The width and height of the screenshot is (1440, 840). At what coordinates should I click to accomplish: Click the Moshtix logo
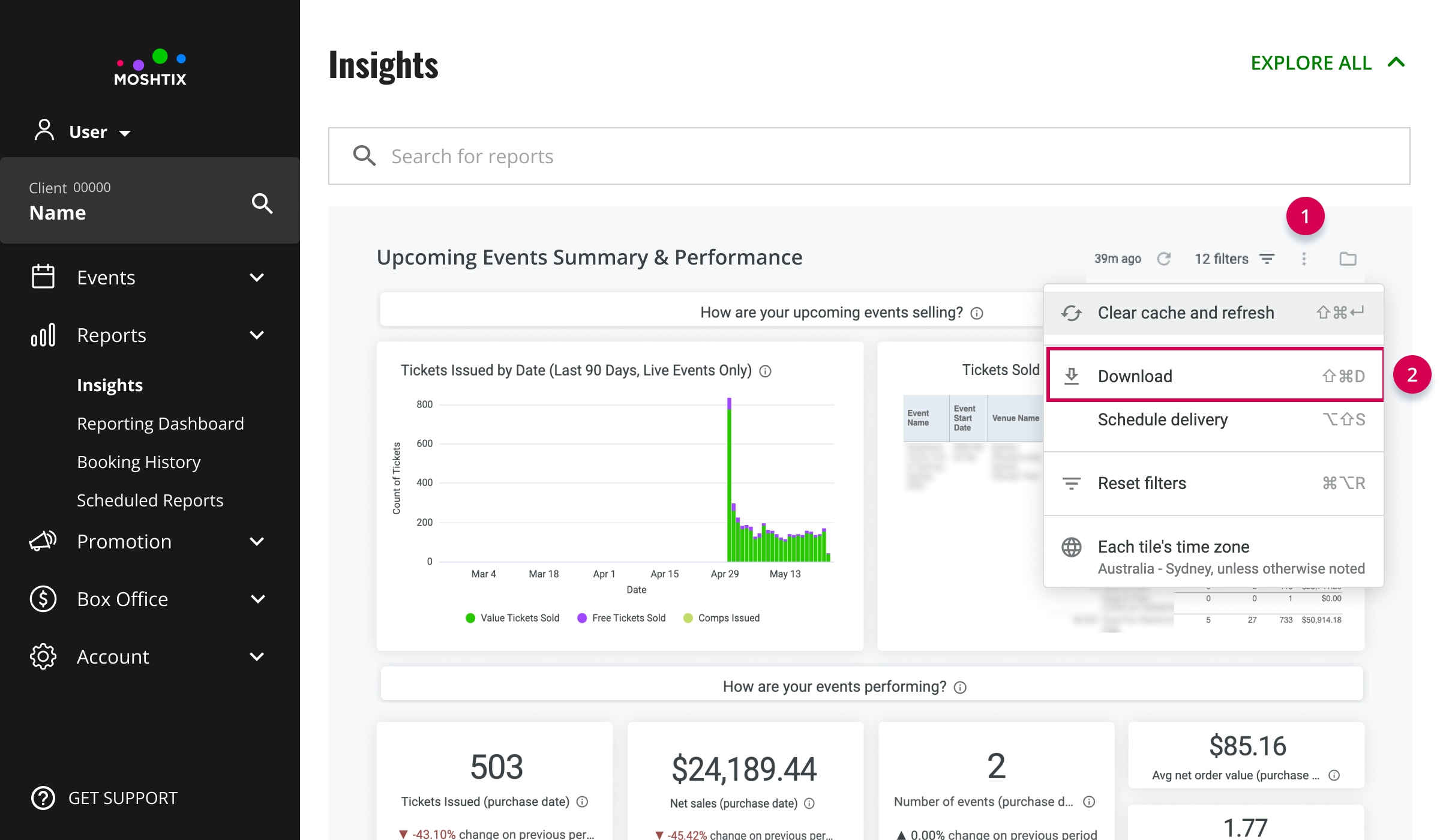(150, 68)
